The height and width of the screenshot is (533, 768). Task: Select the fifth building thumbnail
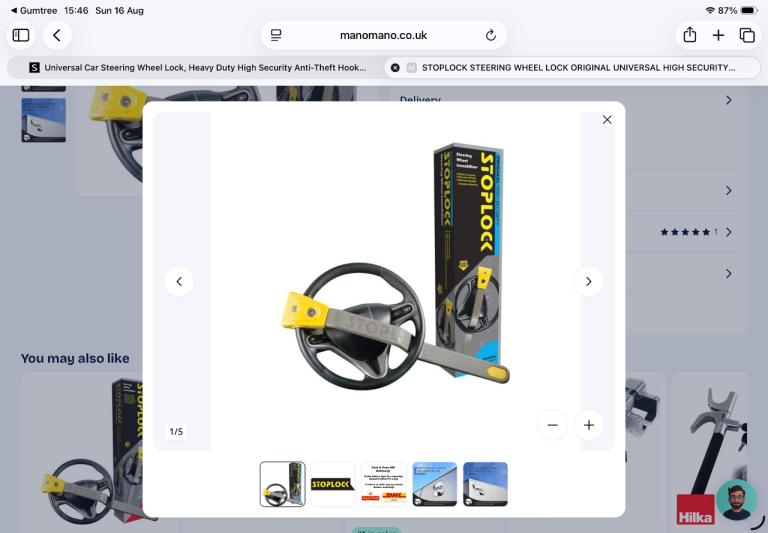pos(485,484)
